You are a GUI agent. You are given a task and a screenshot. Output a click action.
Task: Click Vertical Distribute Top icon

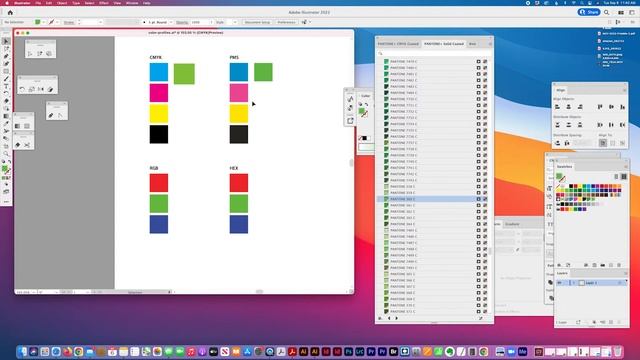click(x=557, y=125)
